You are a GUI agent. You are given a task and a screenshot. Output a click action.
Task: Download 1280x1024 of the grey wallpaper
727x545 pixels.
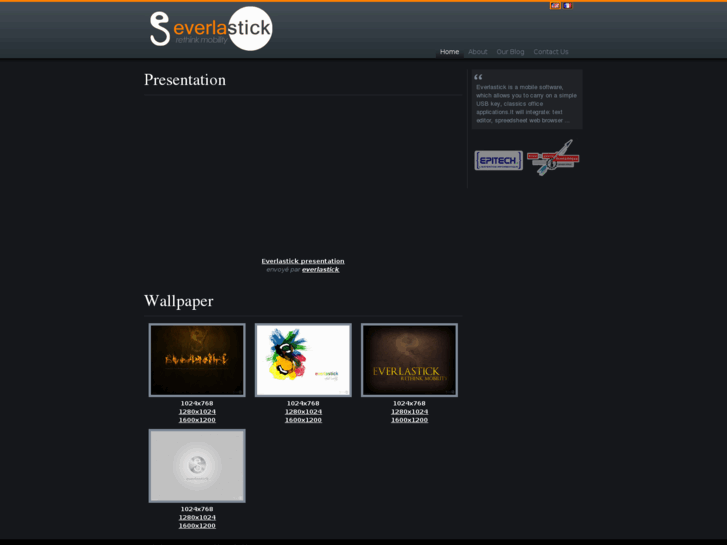[197, 518]
